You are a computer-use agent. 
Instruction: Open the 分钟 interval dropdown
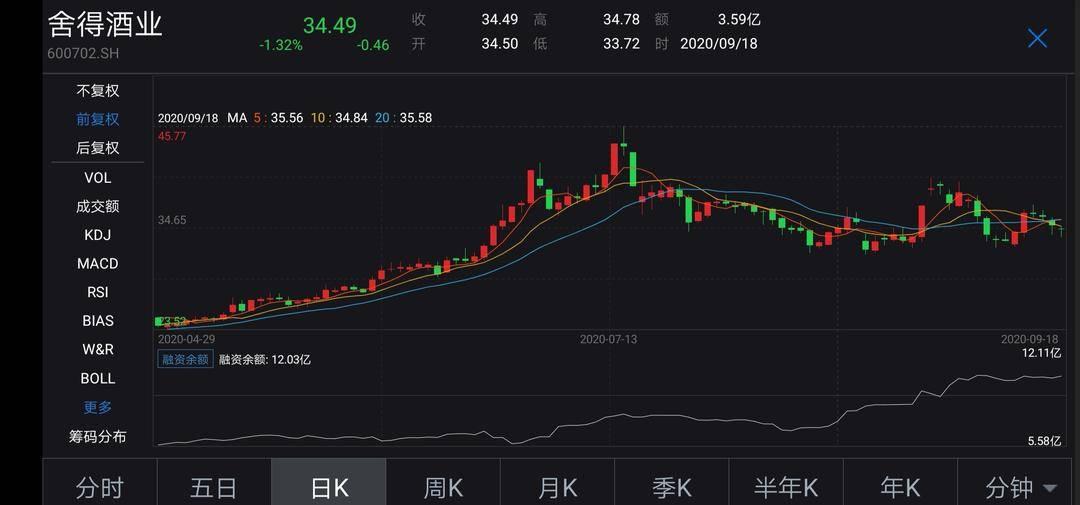point(1020,487)
